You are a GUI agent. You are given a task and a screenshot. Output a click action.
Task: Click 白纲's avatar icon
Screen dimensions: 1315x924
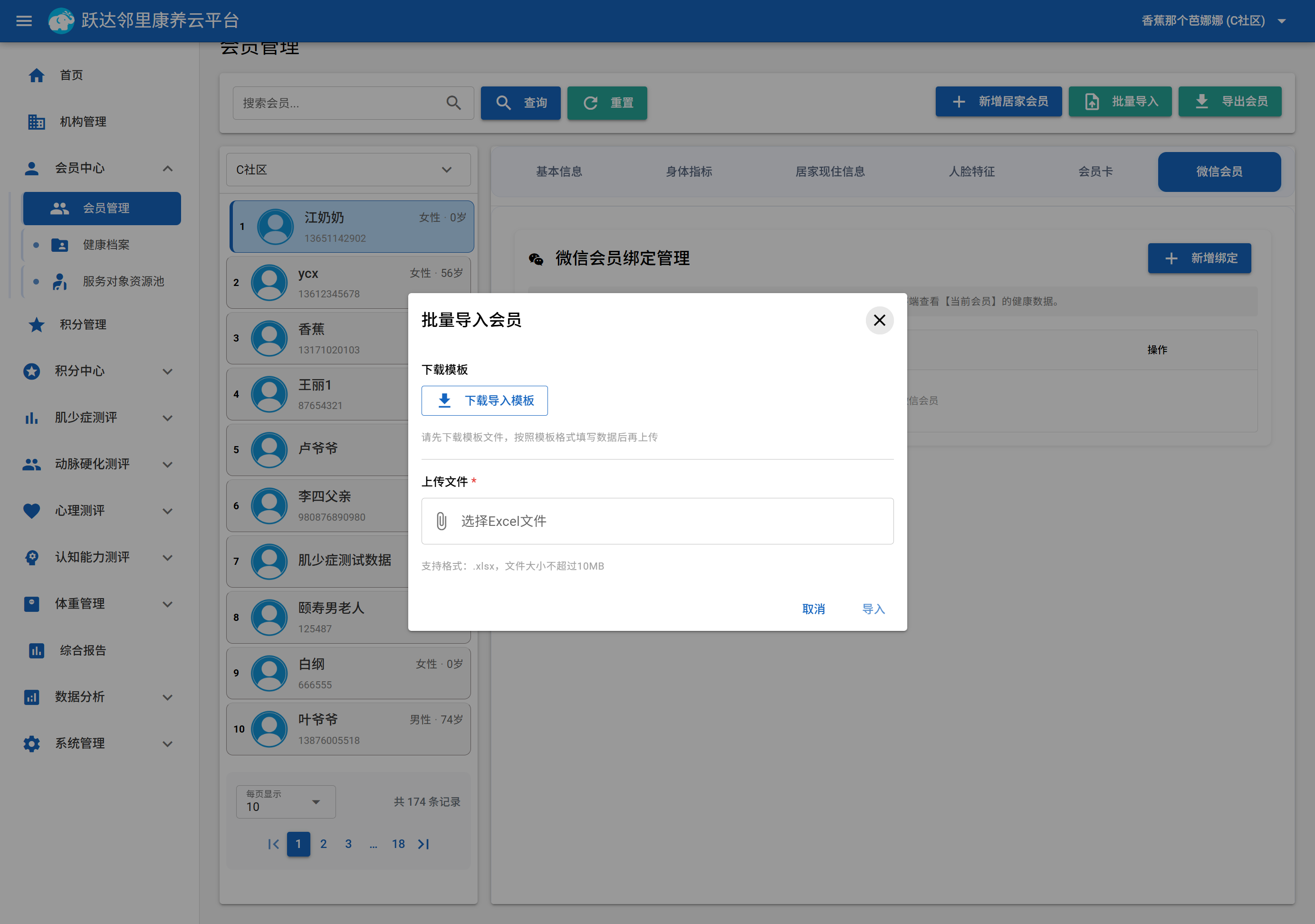coord(269,673)
